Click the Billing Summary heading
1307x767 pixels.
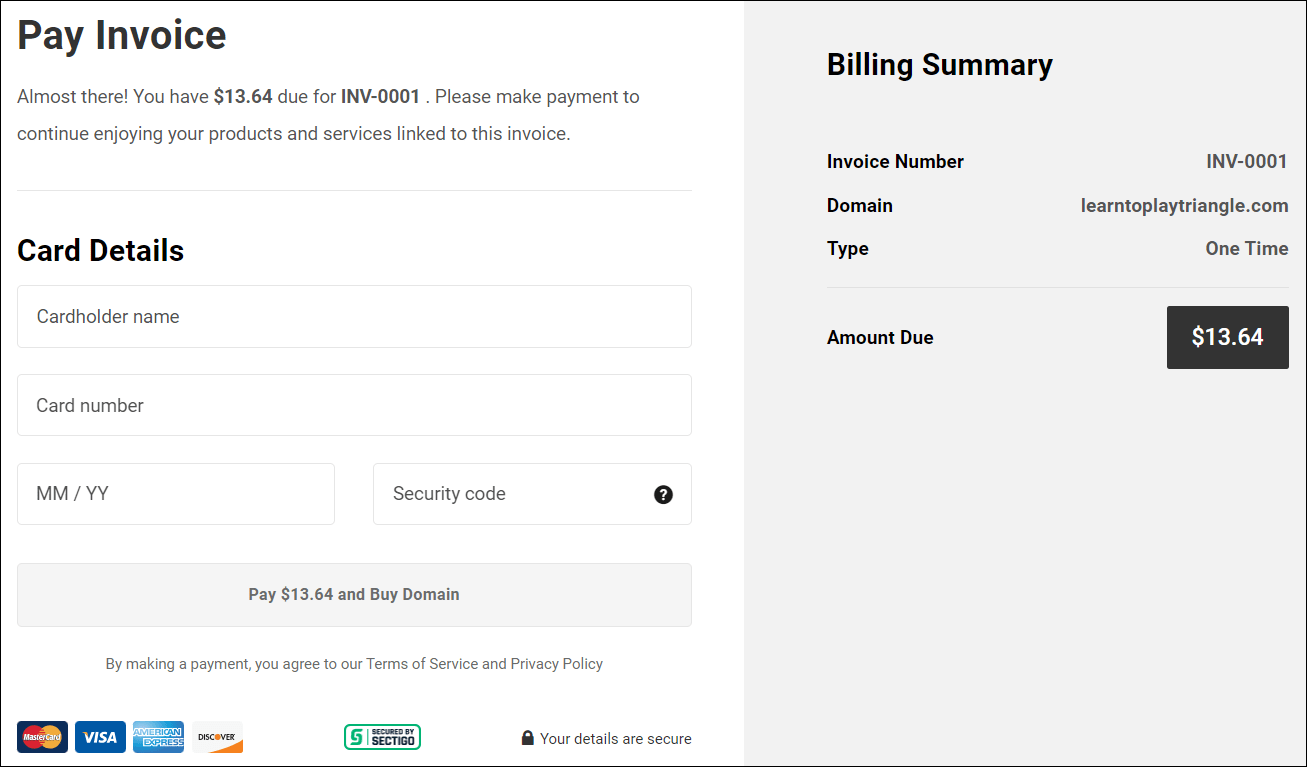[x=939, y=64]
